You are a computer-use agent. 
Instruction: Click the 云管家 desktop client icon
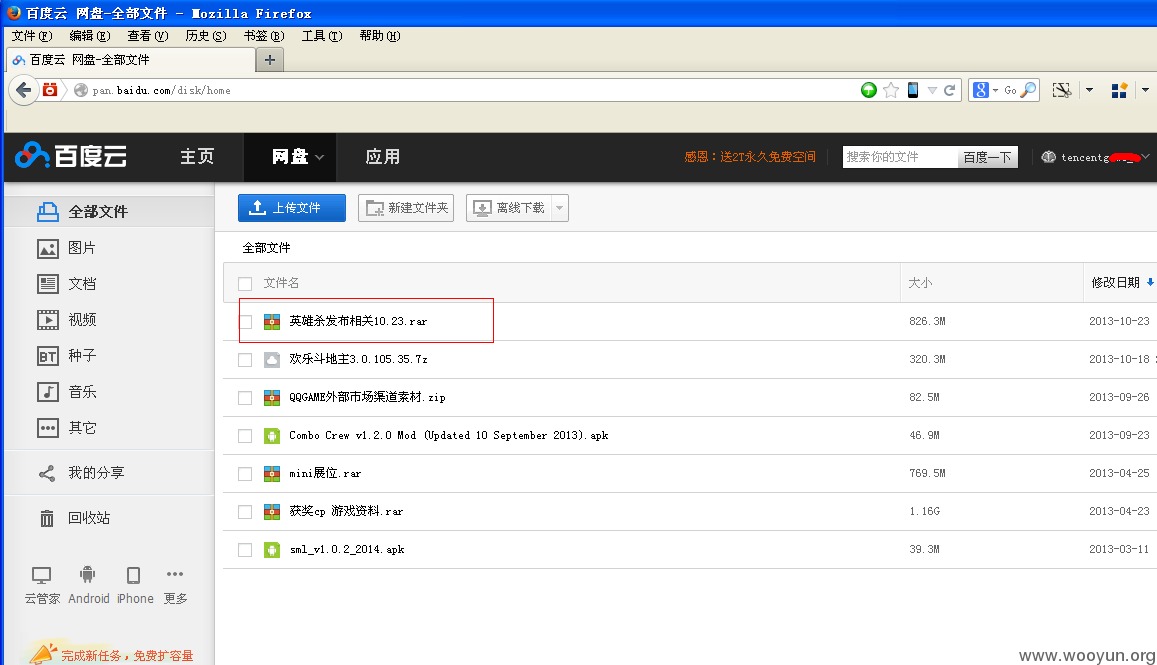(41, 575)
